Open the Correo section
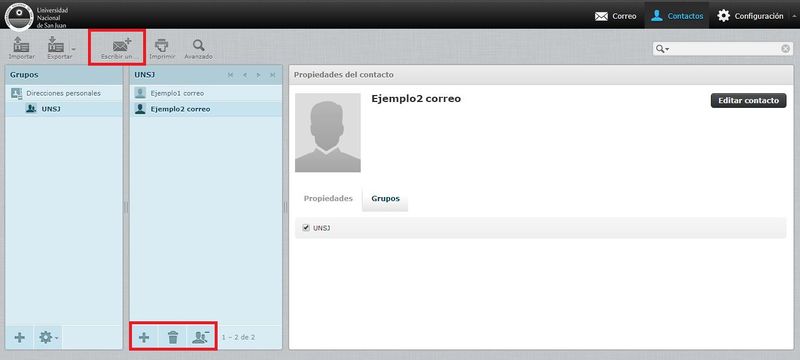The image size is (800, 360). (x=616, y=16)
